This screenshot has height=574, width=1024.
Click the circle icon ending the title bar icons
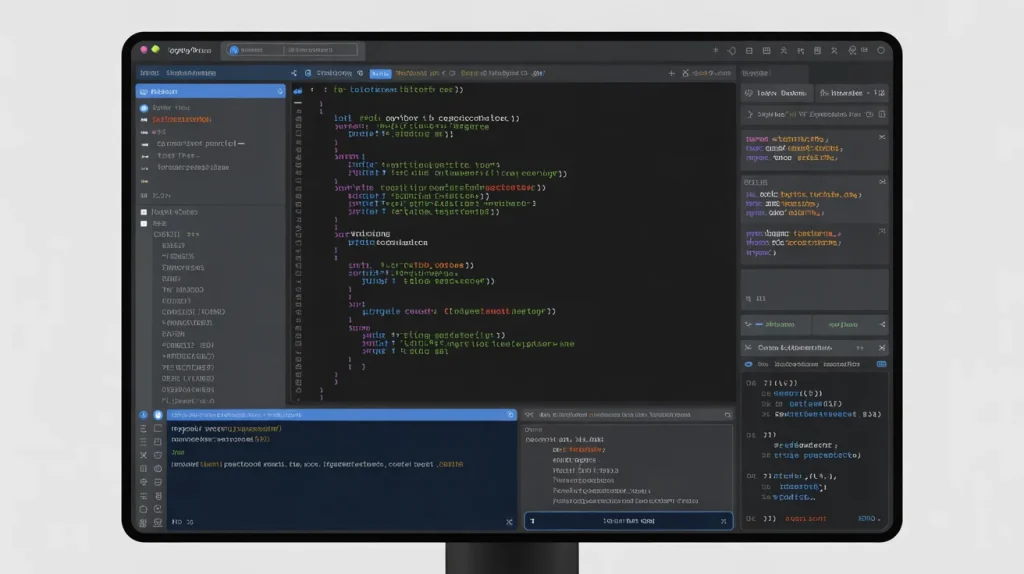(x=880, y=50)
